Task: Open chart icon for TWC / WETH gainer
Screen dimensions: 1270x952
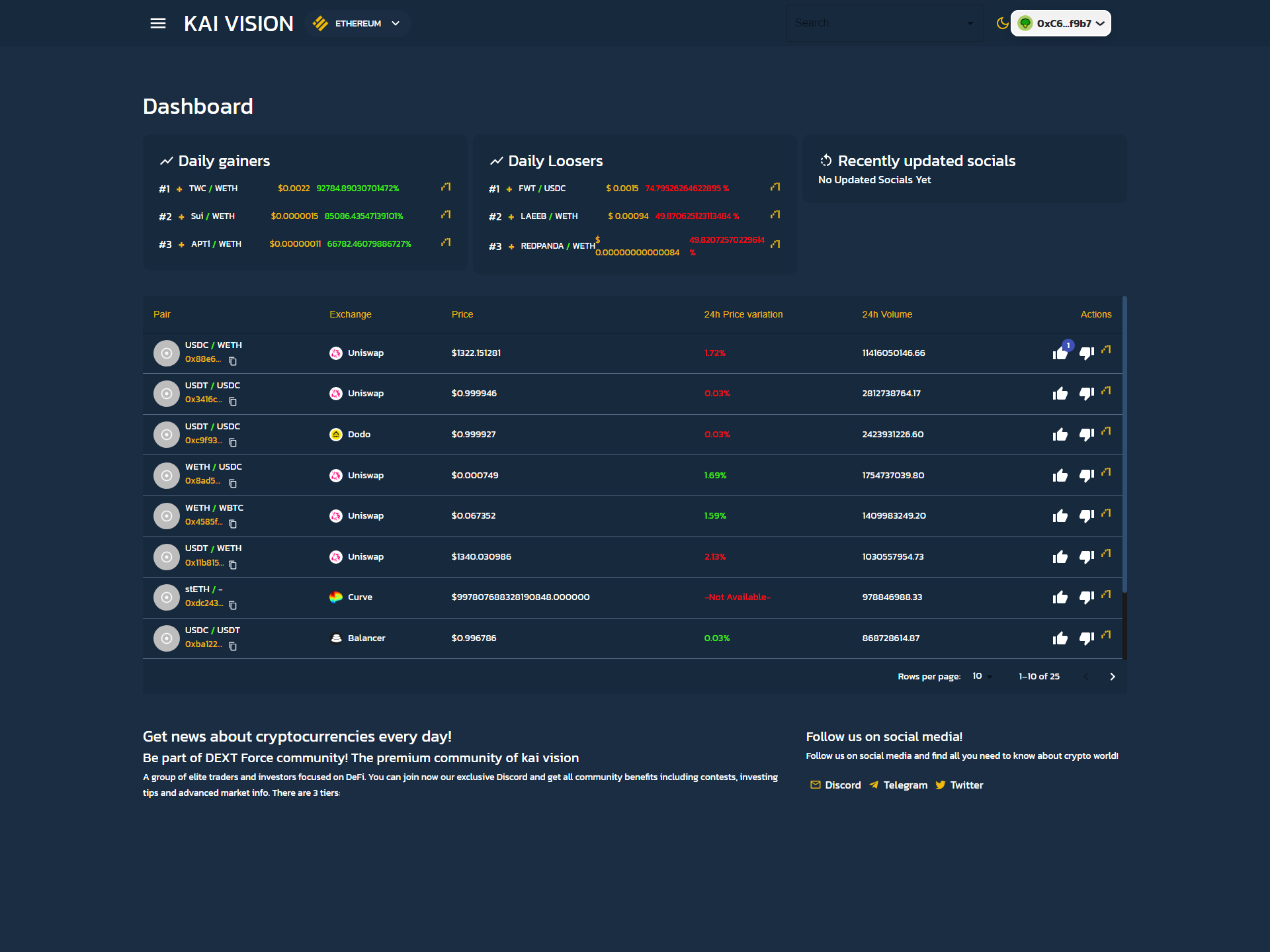Action: (x=446, y=187)
